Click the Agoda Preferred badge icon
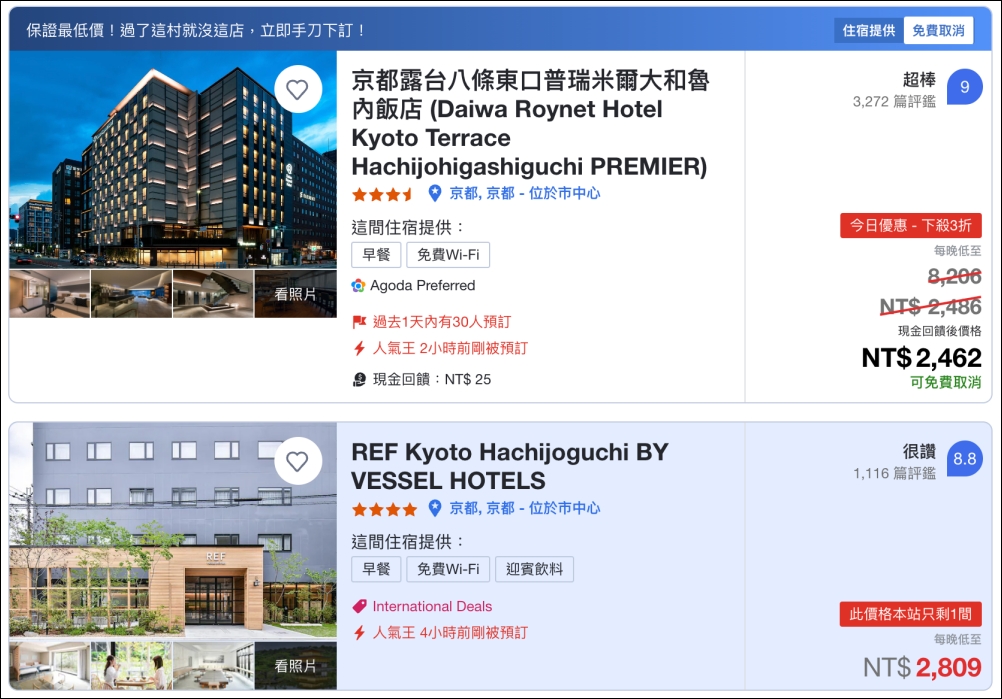1002x699 pixels. click(358, 286)
